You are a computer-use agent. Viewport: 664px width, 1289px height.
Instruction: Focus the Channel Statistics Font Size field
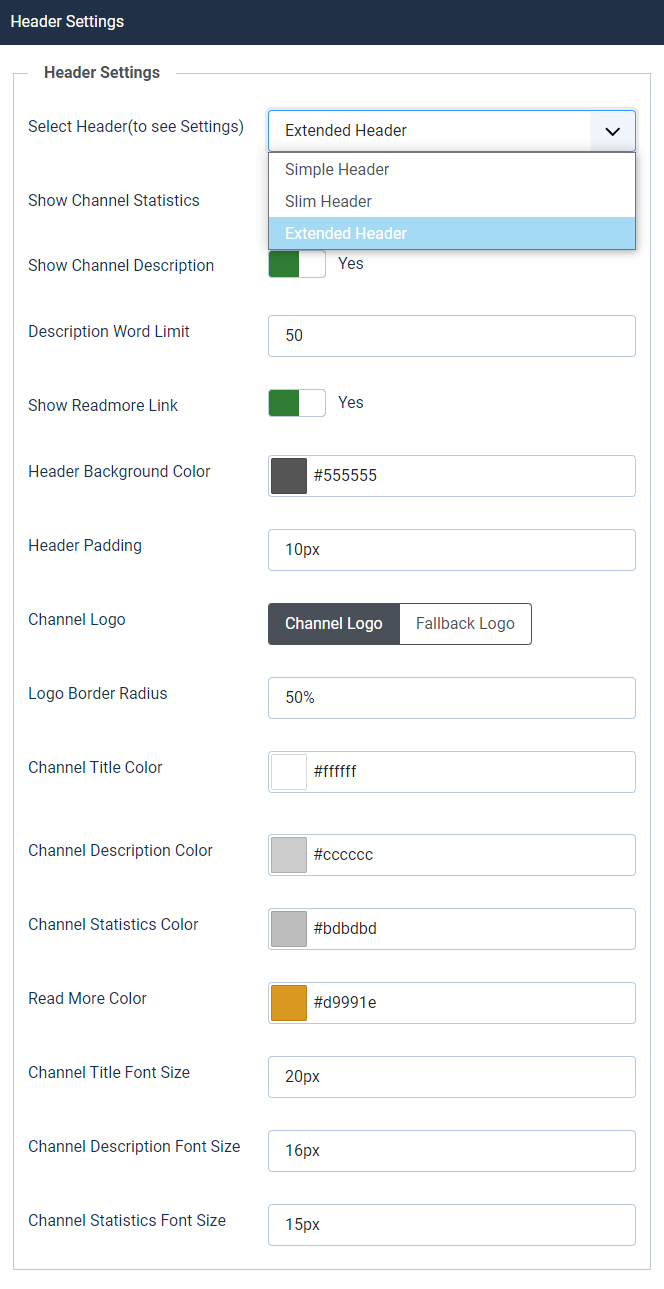pyautogui.click(x=451, y=1225)
